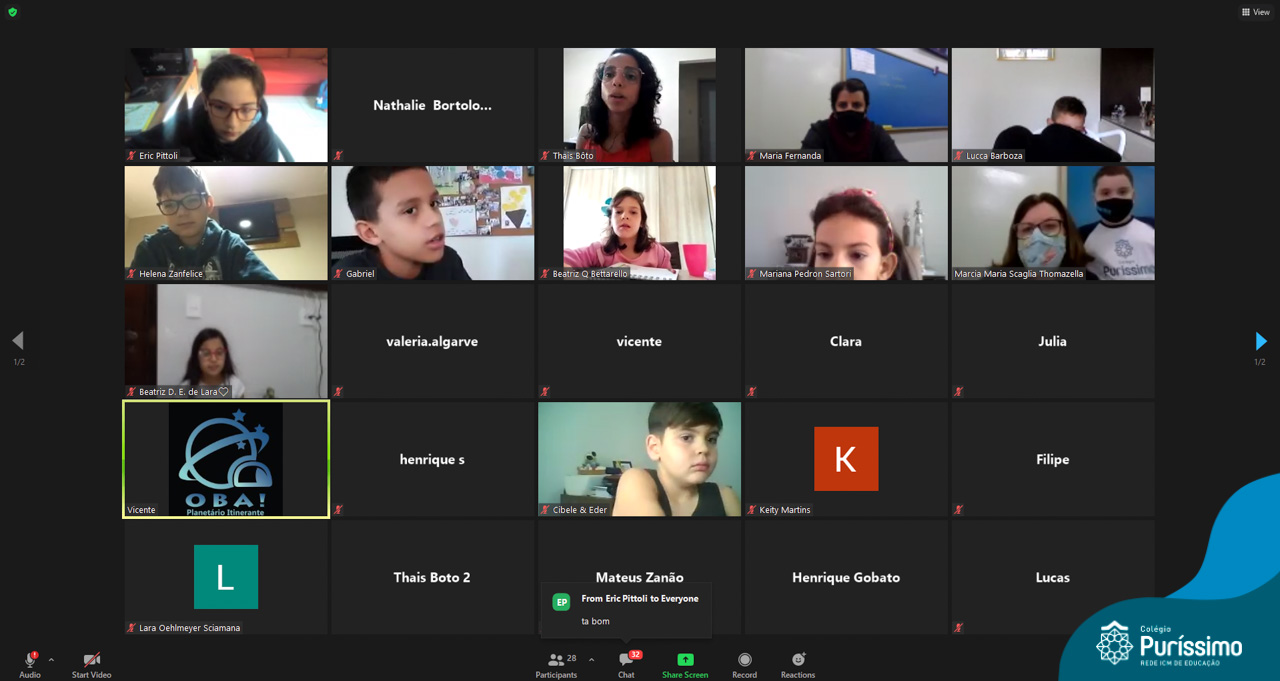
Task: Select the Cibele & Eder video tile
Action: point(639,459)
